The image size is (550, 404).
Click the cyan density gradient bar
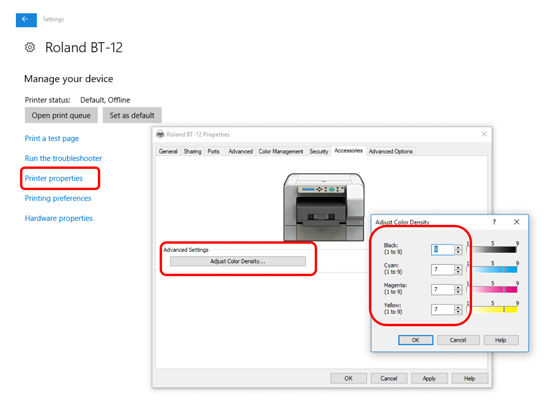click(495, 269)
